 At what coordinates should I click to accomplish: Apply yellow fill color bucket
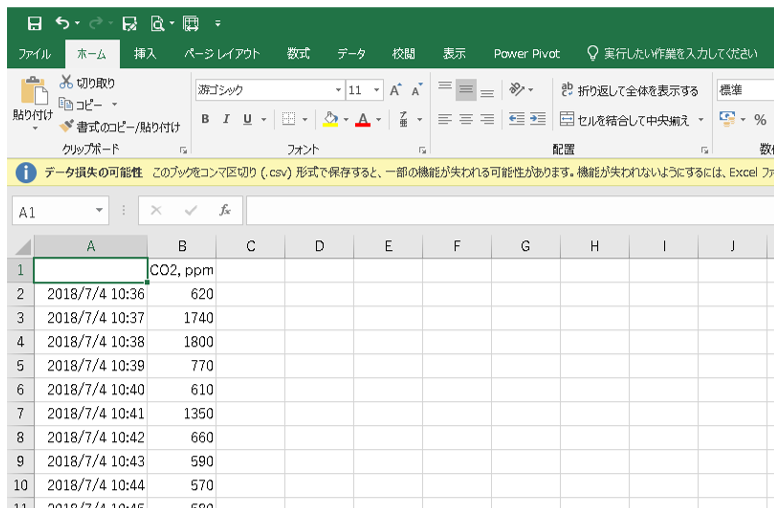click(330, 119)
